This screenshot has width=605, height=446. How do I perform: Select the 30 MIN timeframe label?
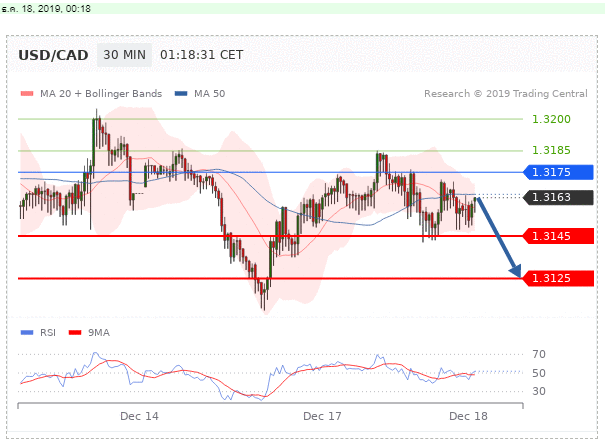[x=124, y=55]
